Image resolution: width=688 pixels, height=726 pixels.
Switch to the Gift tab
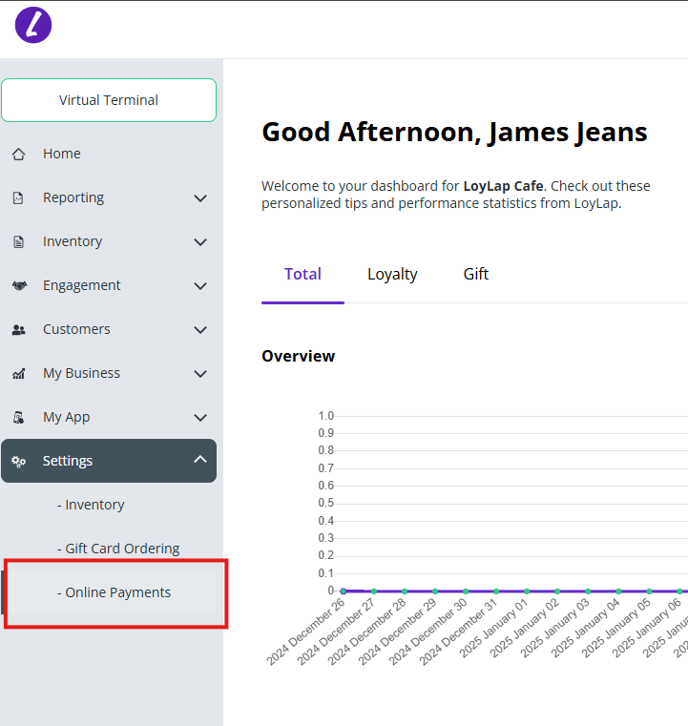click(476, 274)
